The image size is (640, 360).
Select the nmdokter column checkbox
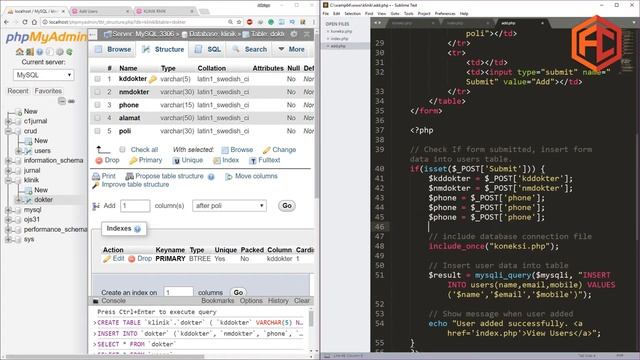(98, 92)
